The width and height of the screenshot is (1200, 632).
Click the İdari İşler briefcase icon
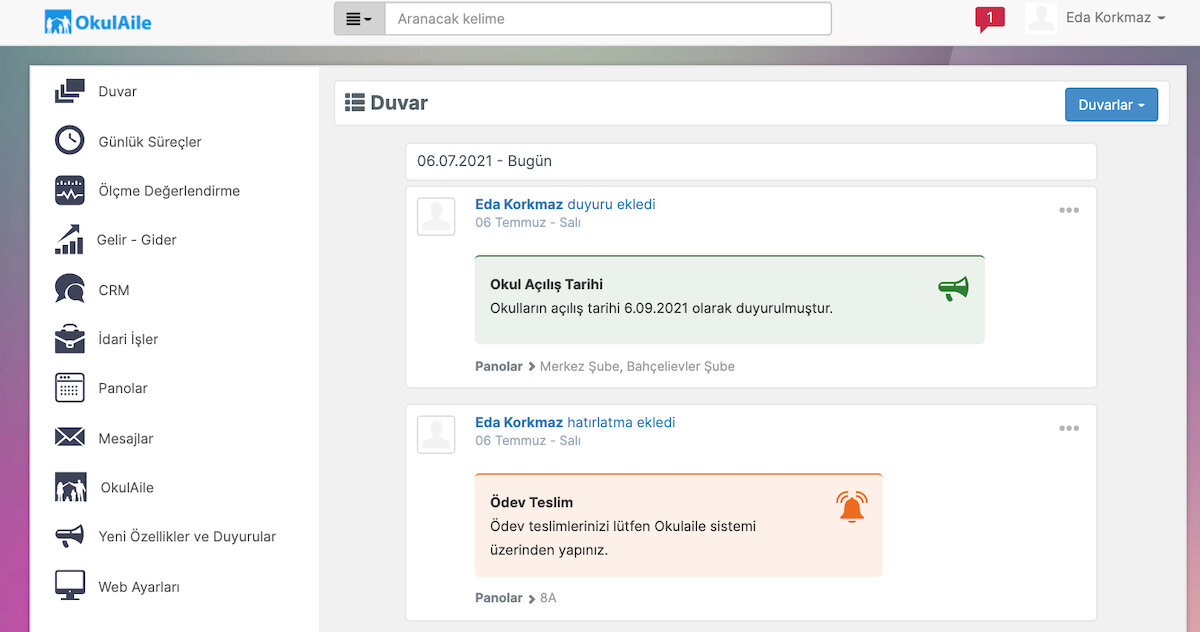[70, 339]
